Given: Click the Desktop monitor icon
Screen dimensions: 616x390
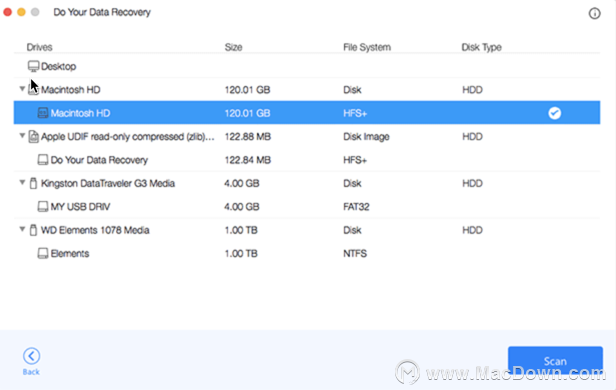Looking at the screenshot, I should coord(33,66).
